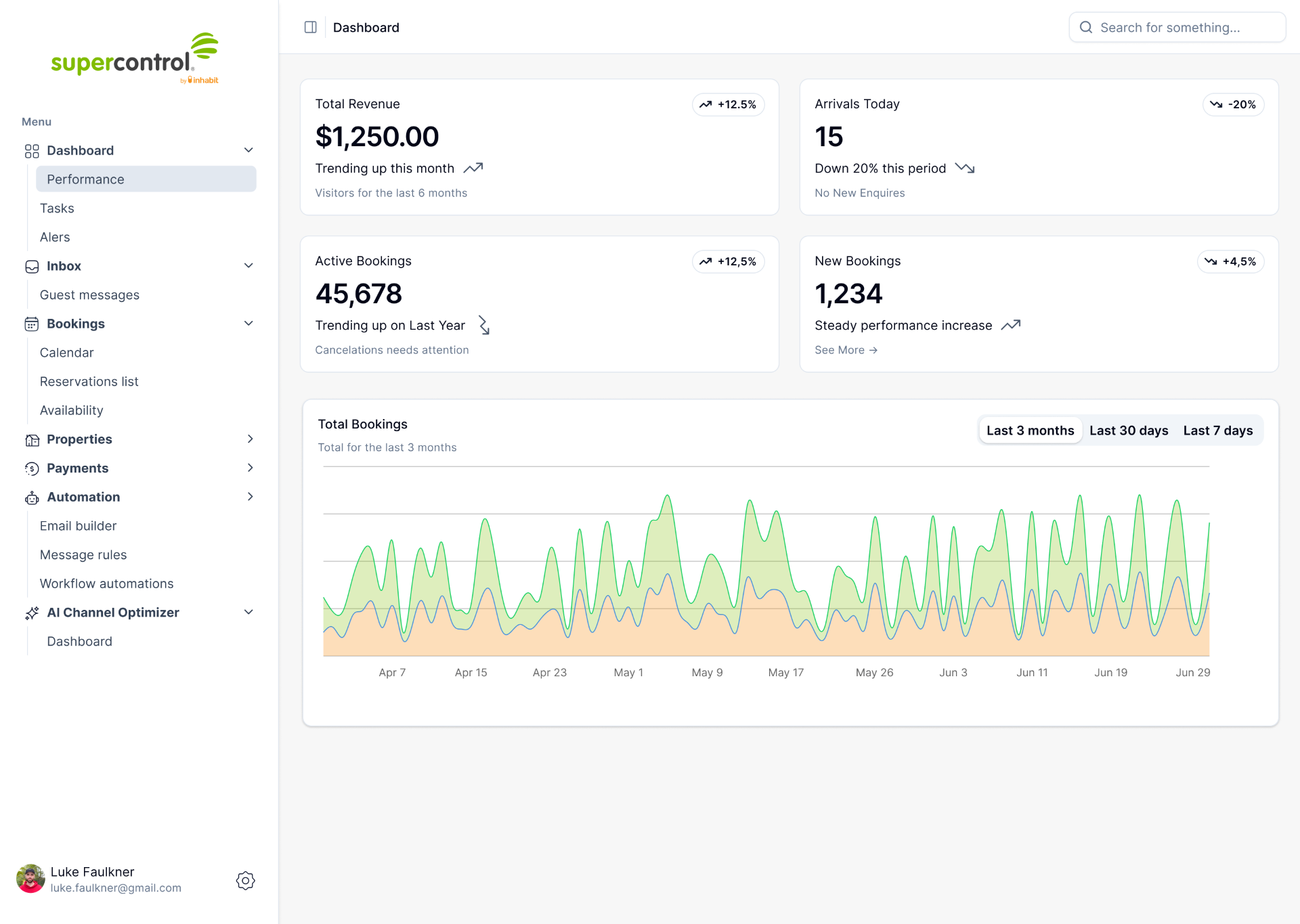Open settings via the gear icon
The image size is (1300, 924).
[x=245, y=880]
